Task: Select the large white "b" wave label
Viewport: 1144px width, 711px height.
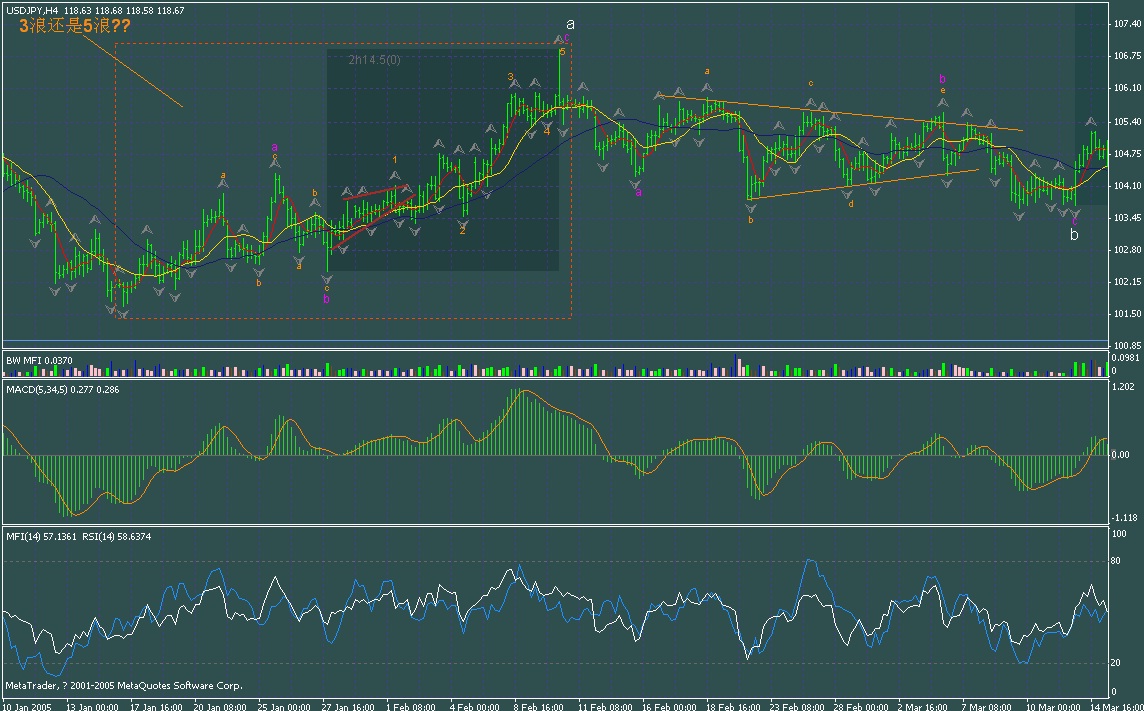Action: (x=1074, y=235)
